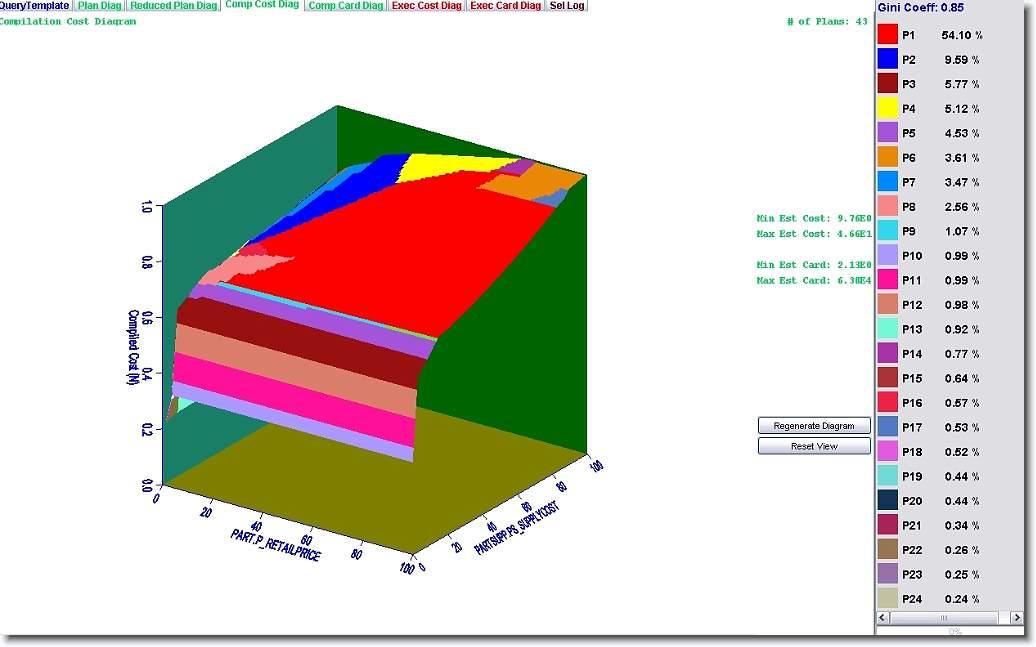Image resolution: width=1036 pixels, height=647 pixels.
Task: Open the Comp Card Diag tab
Action: (x=345, y=6)
